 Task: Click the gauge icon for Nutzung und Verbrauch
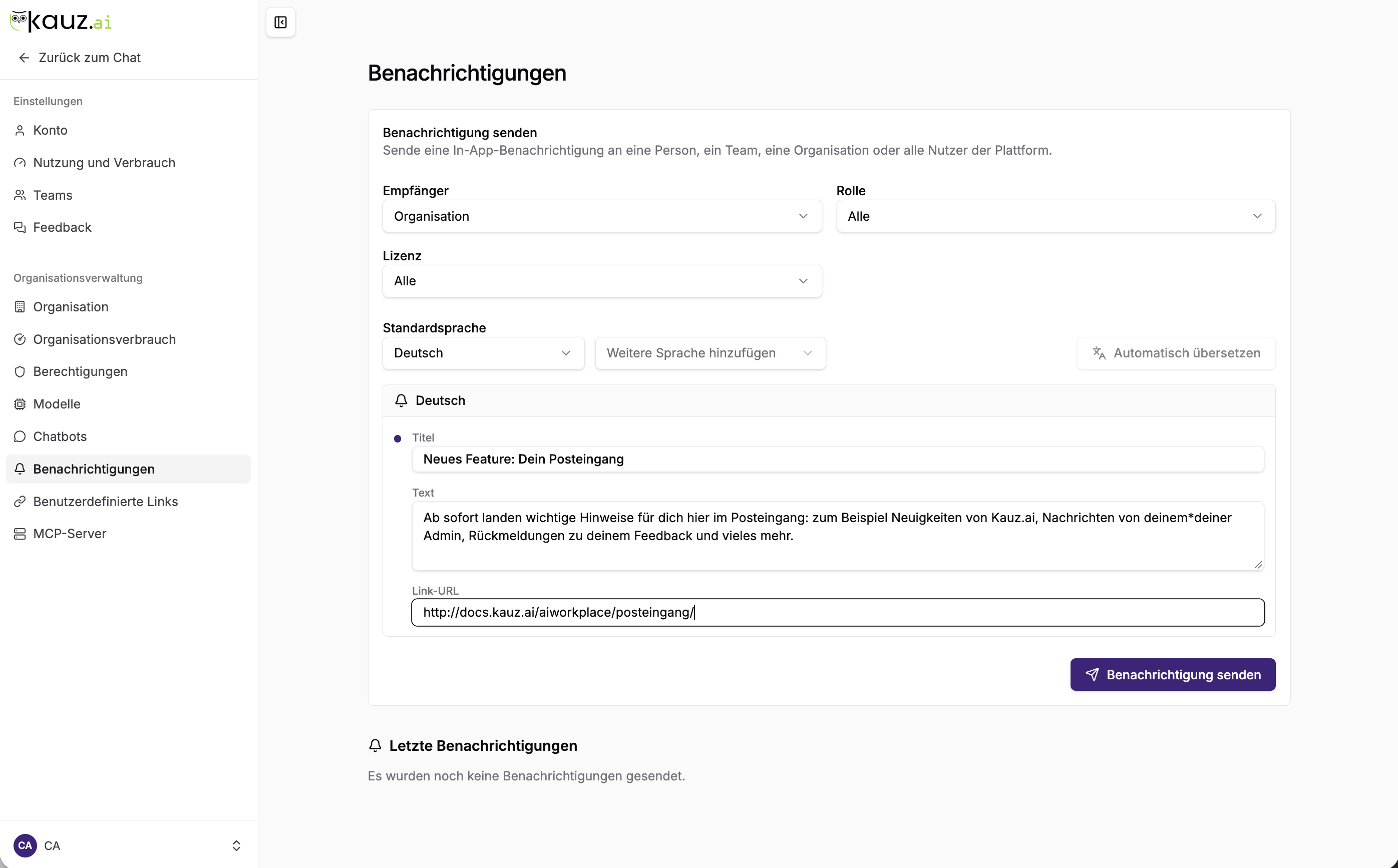point(20,163)
